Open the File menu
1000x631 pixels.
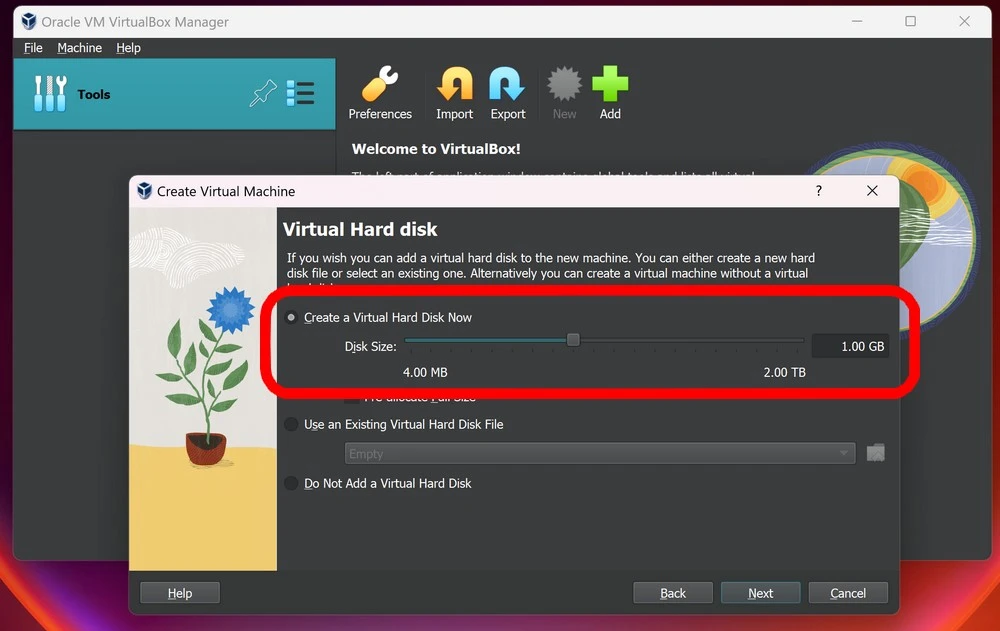tap(33, 48)
